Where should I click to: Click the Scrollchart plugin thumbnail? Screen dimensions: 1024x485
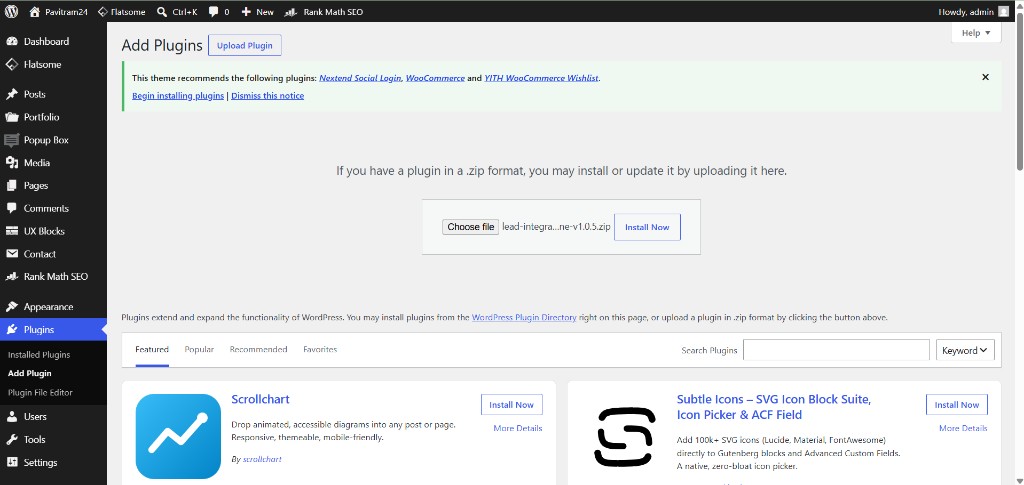[178, 436]
